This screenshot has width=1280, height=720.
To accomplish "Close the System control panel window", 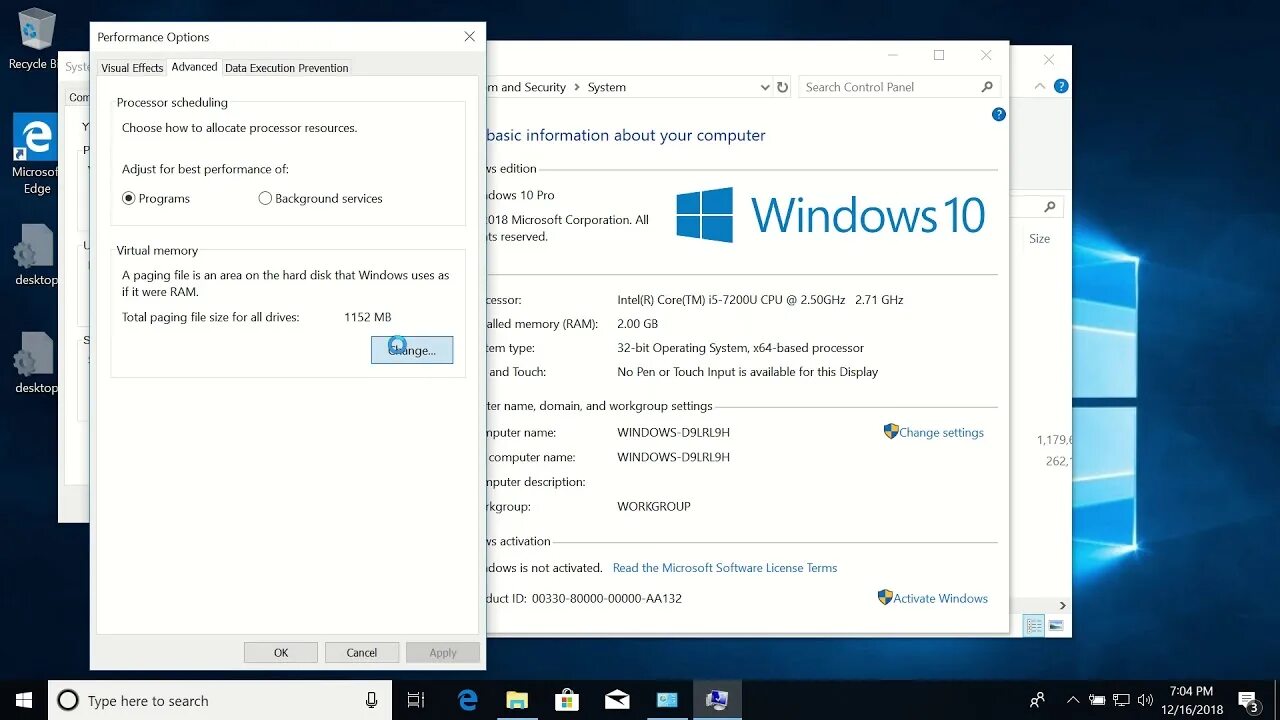I will point(986,55).
